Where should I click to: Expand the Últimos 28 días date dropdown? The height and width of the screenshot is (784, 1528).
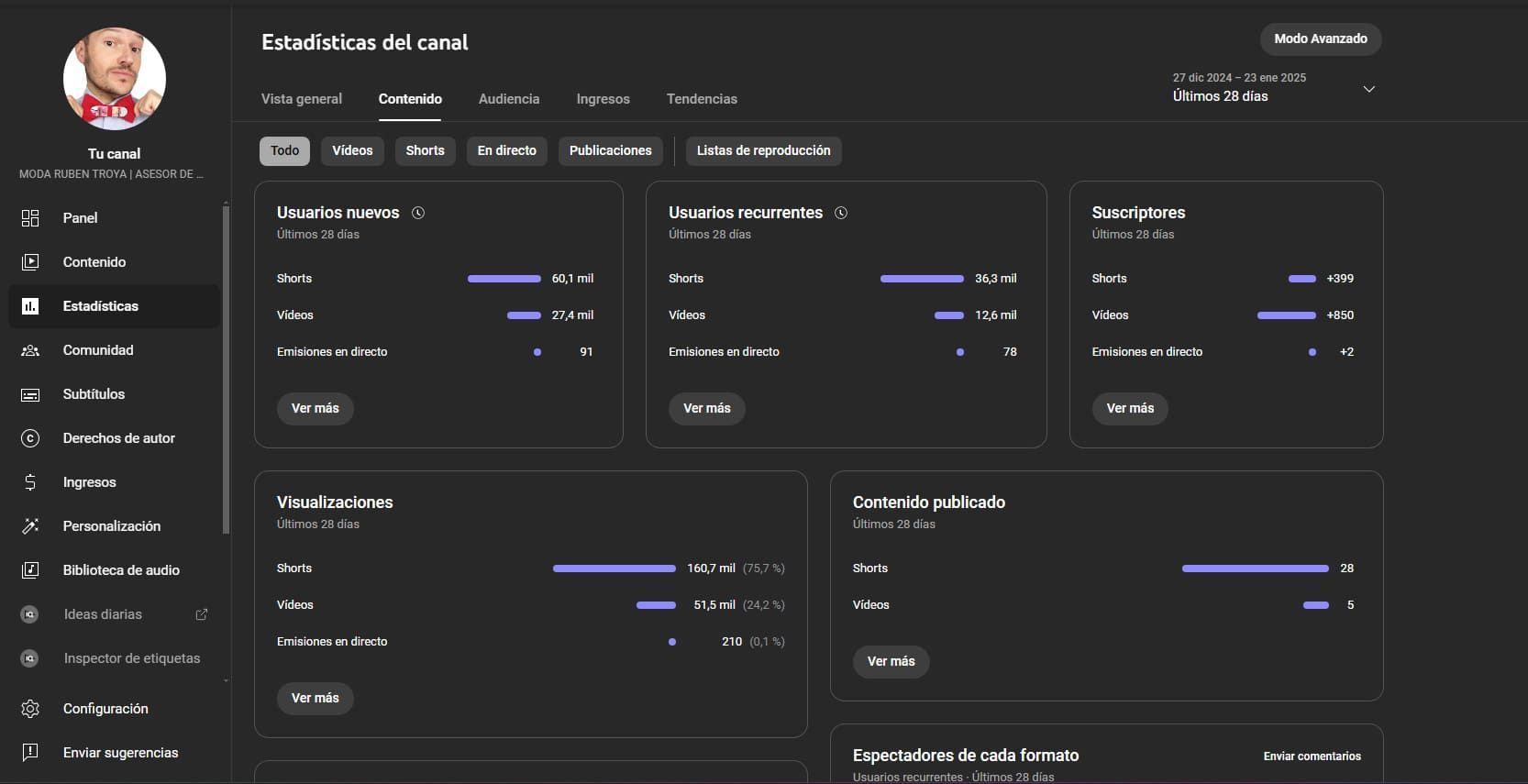coord(1367,89)
